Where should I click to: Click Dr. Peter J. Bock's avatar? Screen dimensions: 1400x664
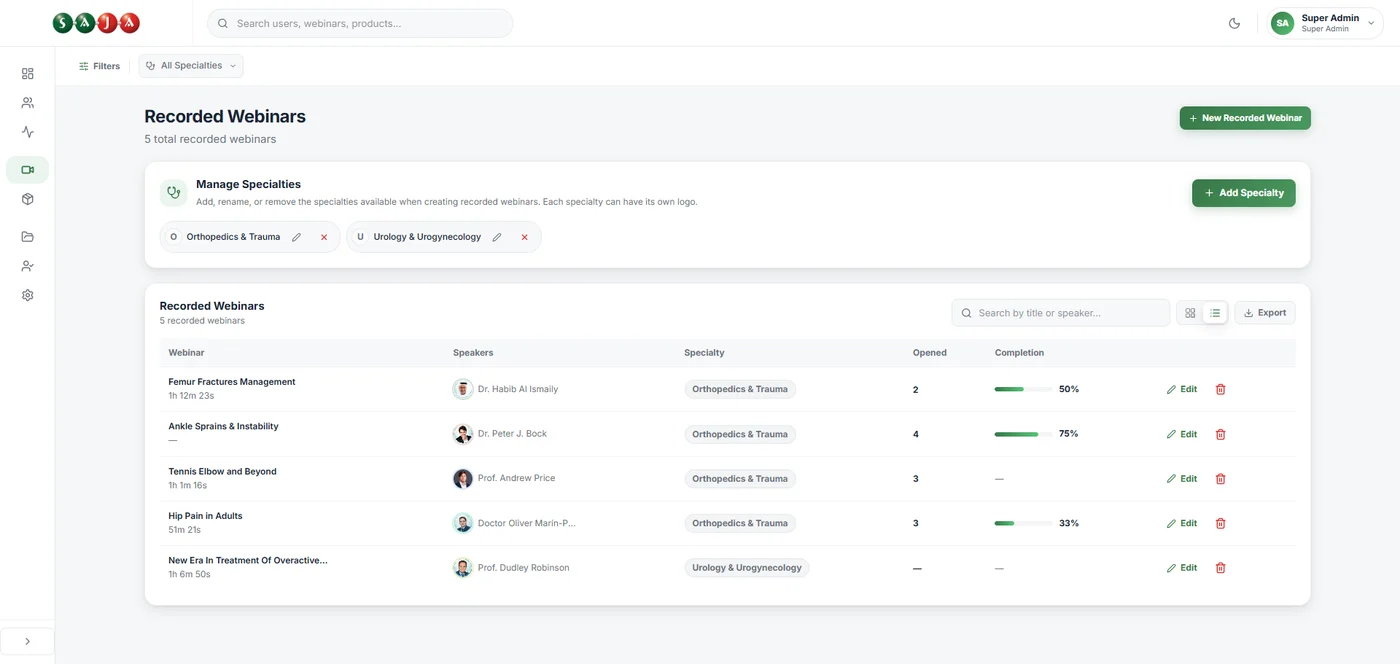[462, 434]
